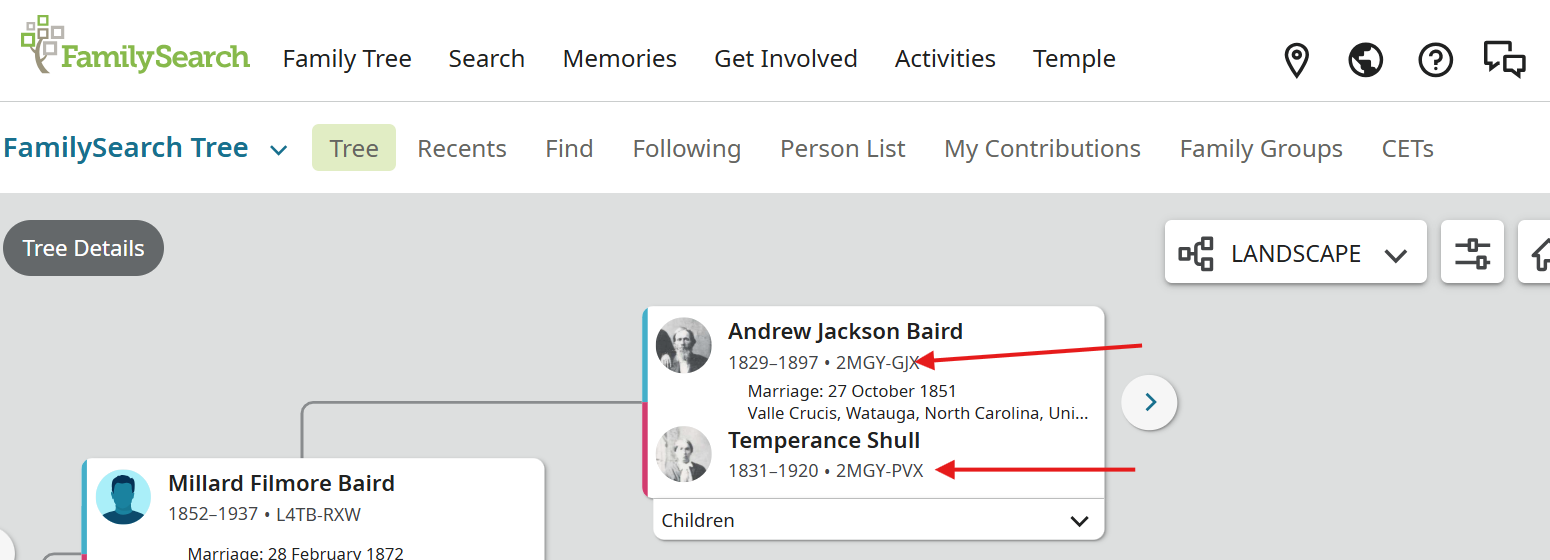This screenshot has width=1550, height=560.
Task: Open tree display options sliders icon
Action: [x=1472, y=252]
